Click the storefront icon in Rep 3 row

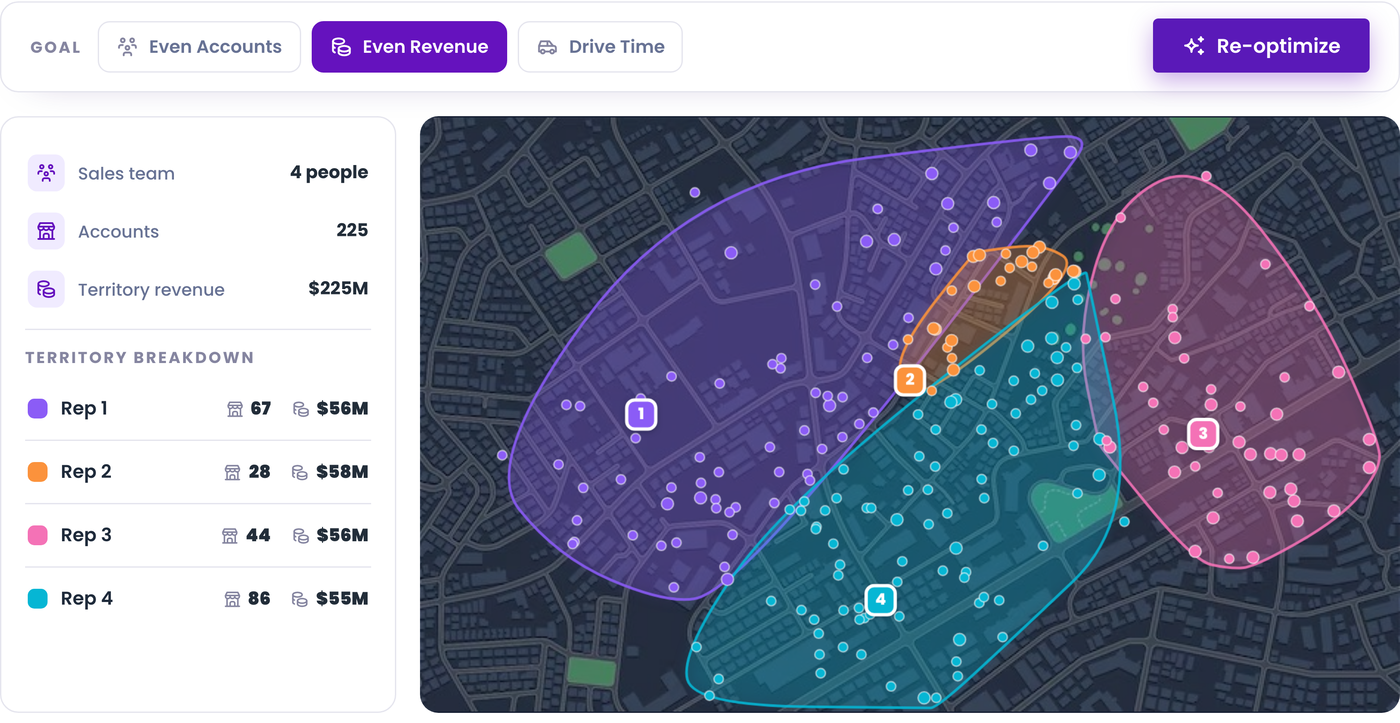[x=230, y=536]
